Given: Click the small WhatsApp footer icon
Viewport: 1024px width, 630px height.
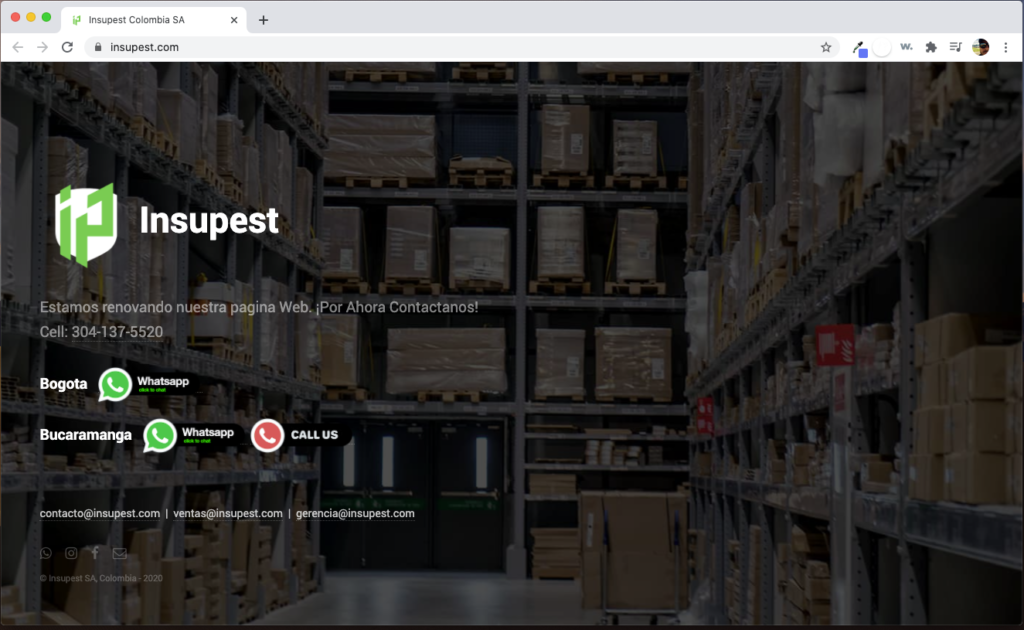Looking at the screenshot, I should coord(46,553).
